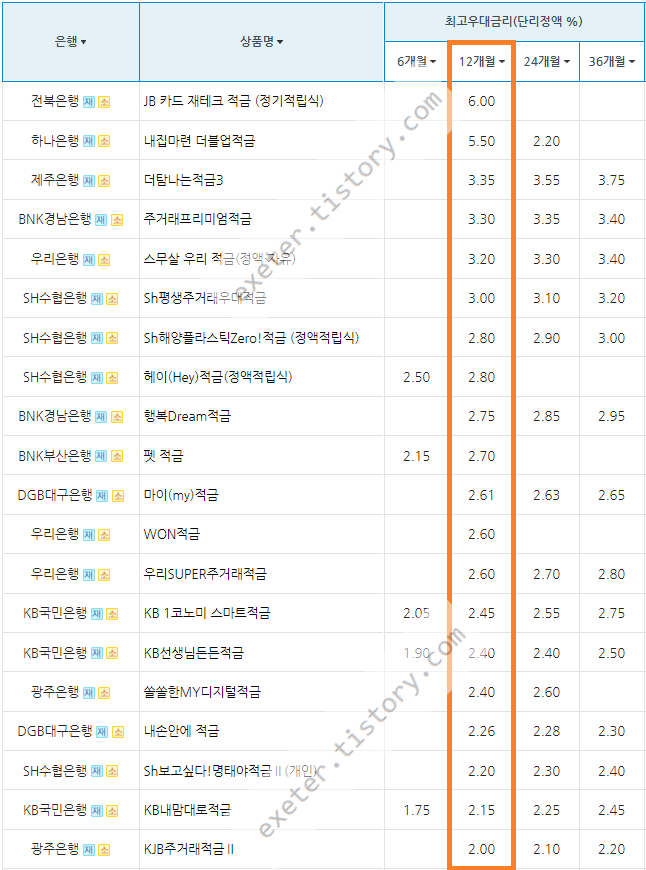Viewport: 646px width, 870px height.
Task: Click the 2.61 rate for 마이(my)적금
Action: [x=481, y=495]
